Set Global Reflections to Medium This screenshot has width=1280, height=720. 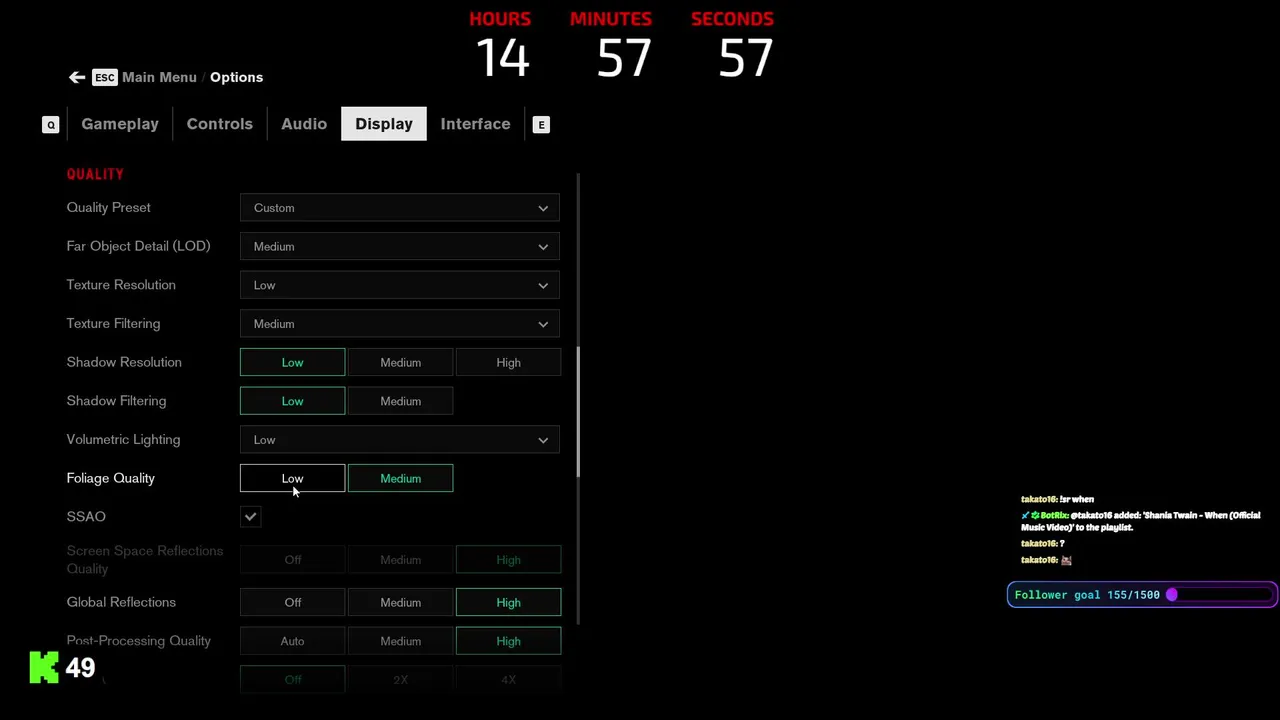point(400,602)
